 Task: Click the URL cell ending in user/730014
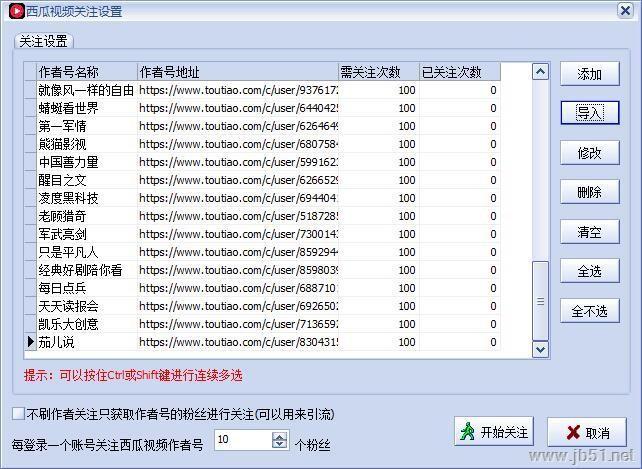(238, 234)
